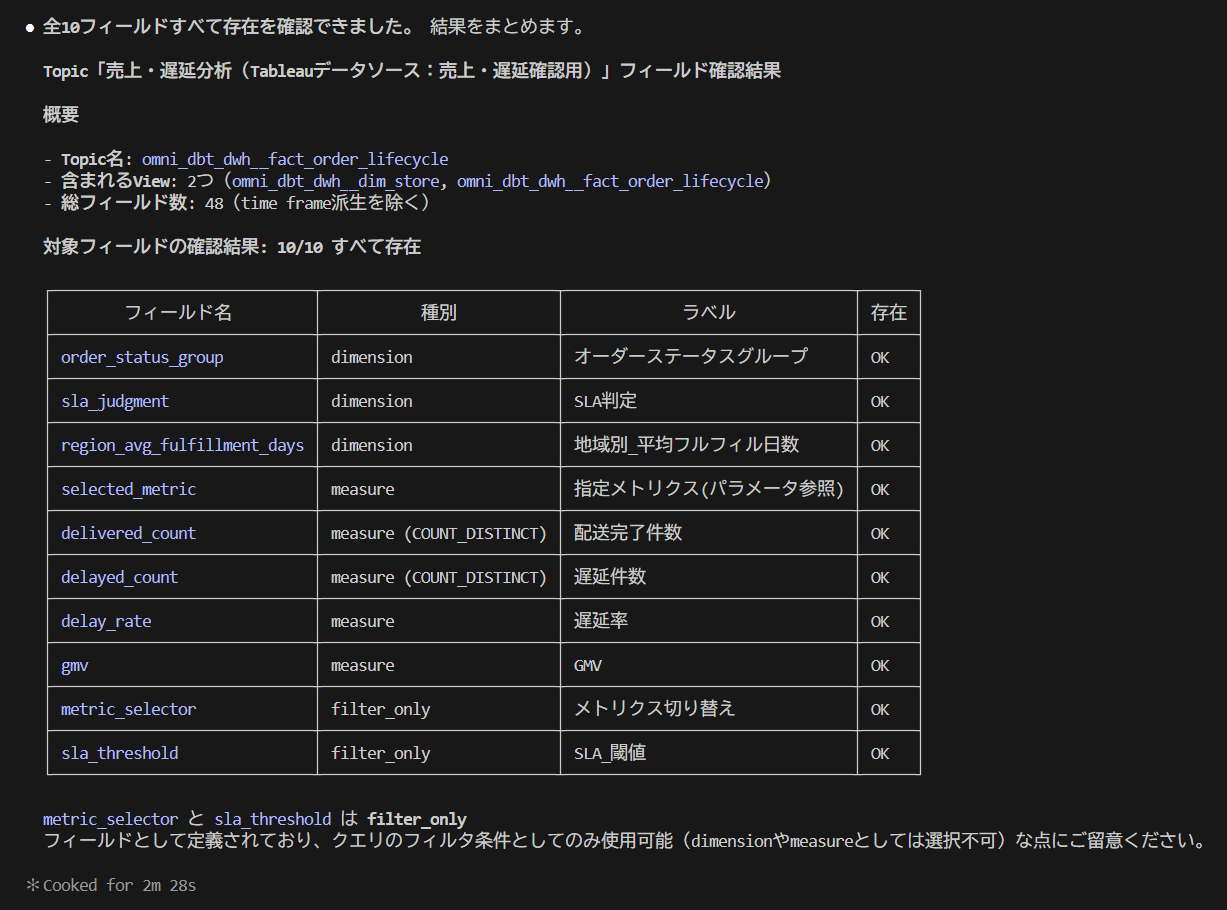Click the 存在 column header
1227x910 pixels.
tap(889, 313)
